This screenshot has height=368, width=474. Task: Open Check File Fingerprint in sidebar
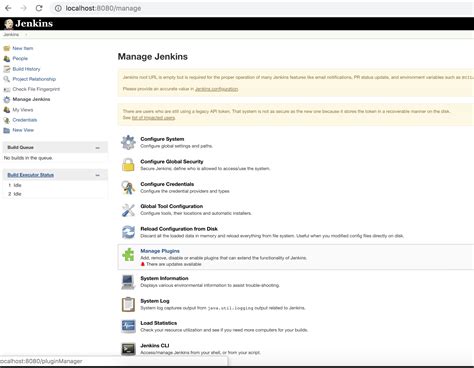pos(36,89)
